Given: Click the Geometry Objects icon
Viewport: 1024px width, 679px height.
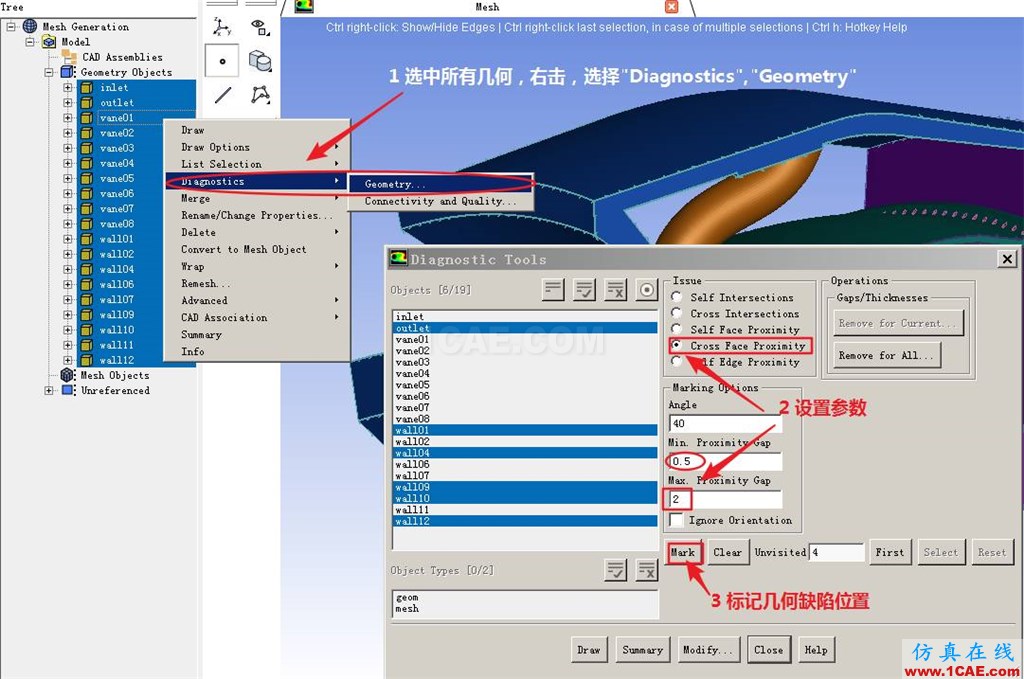Looking at the screenshot, I should click(x=68, y=72).
